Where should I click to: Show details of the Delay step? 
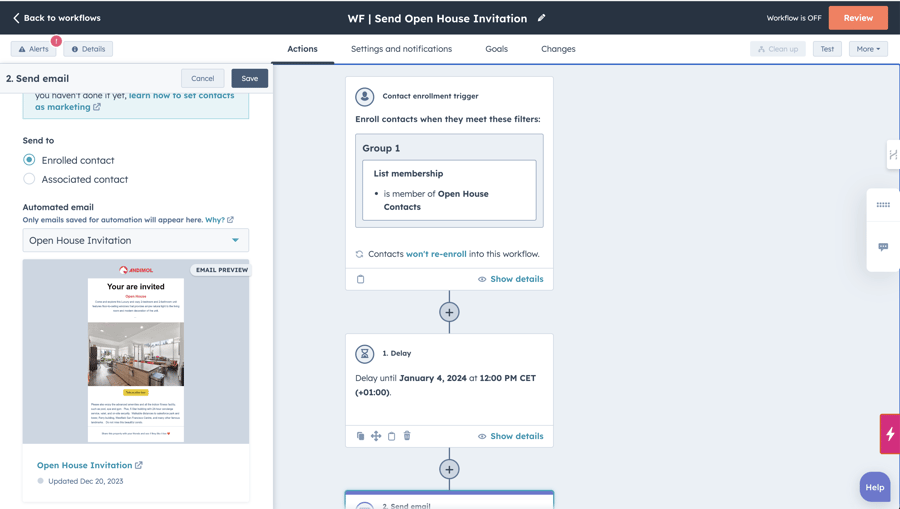click(x=510, y=436)
